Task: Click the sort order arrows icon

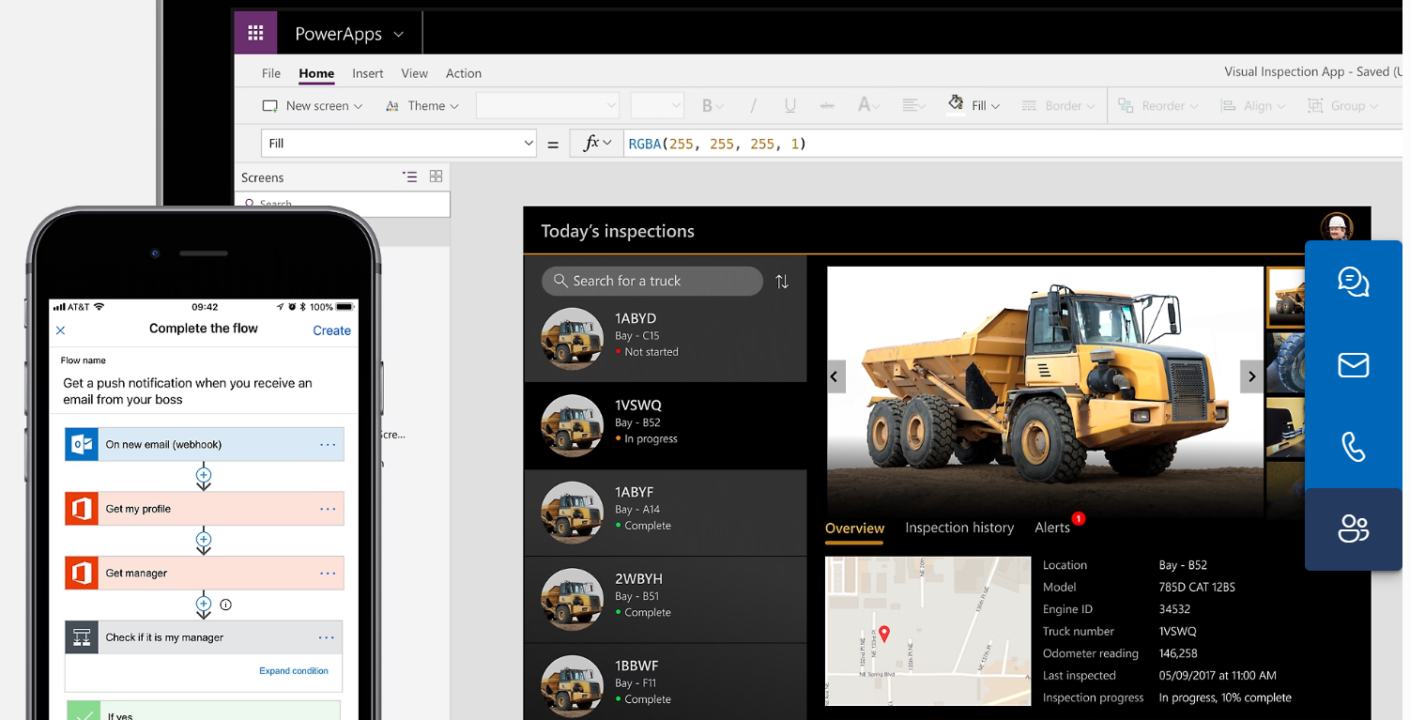Action: [x=782, y=281]
